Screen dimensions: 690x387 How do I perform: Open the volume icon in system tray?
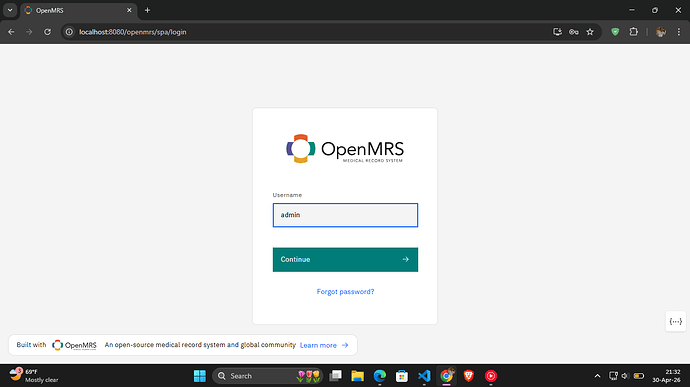click(x=625, y=376)
